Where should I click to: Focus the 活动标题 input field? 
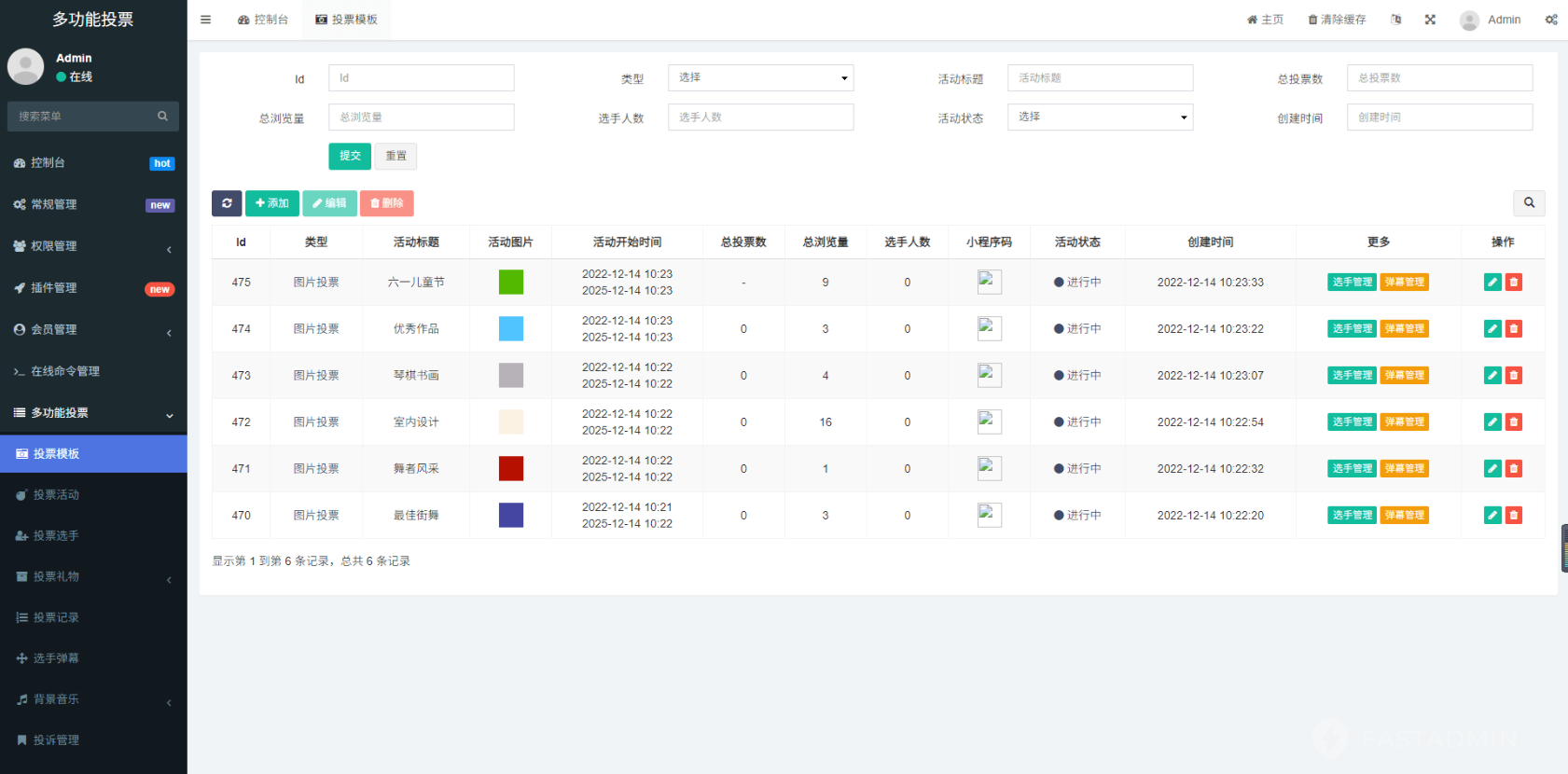click(x=1101, y=78)
